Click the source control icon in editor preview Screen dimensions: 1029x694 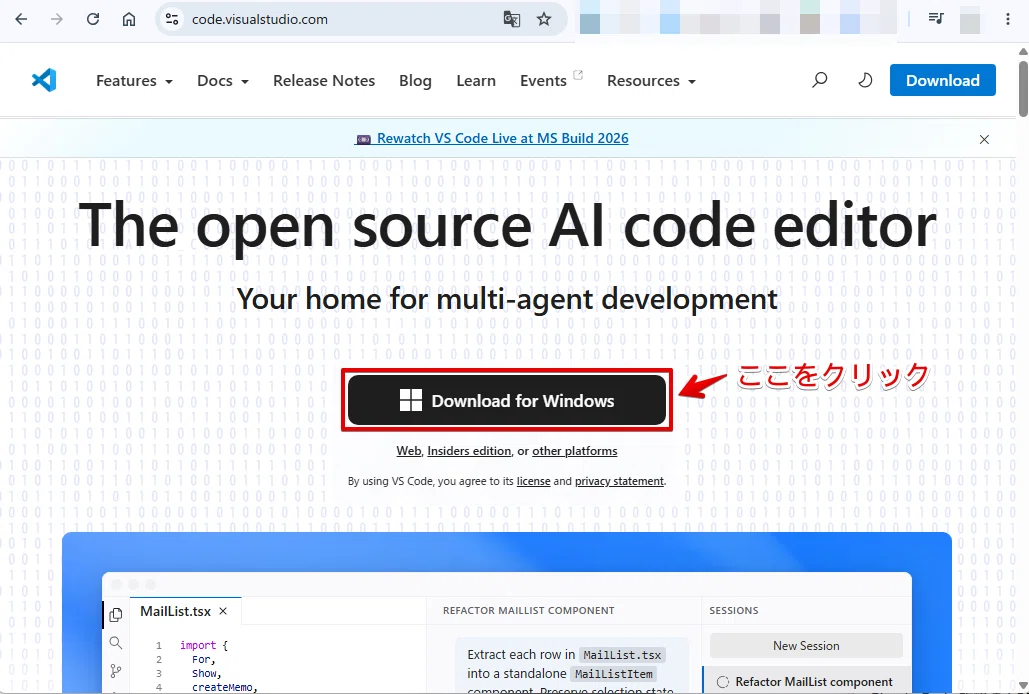[x=116, y=670]
